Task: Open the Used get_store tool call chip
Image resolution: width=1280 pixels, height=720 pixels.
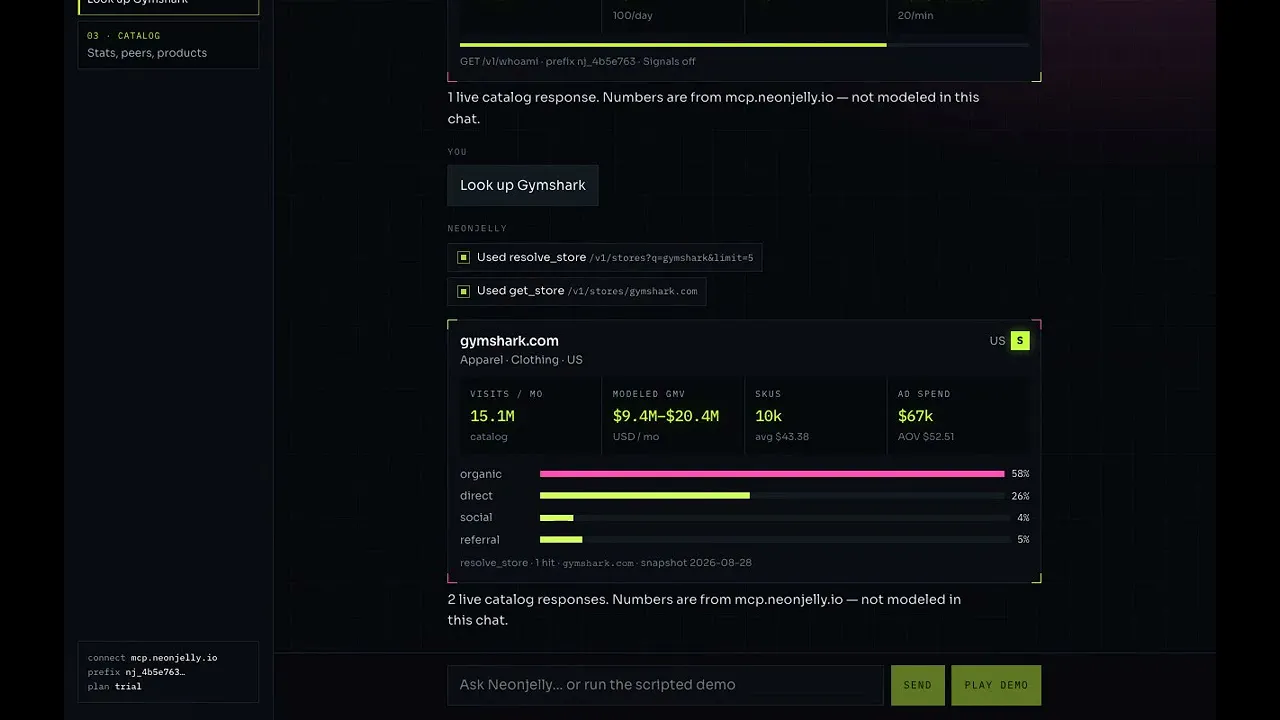Action: 577,291
